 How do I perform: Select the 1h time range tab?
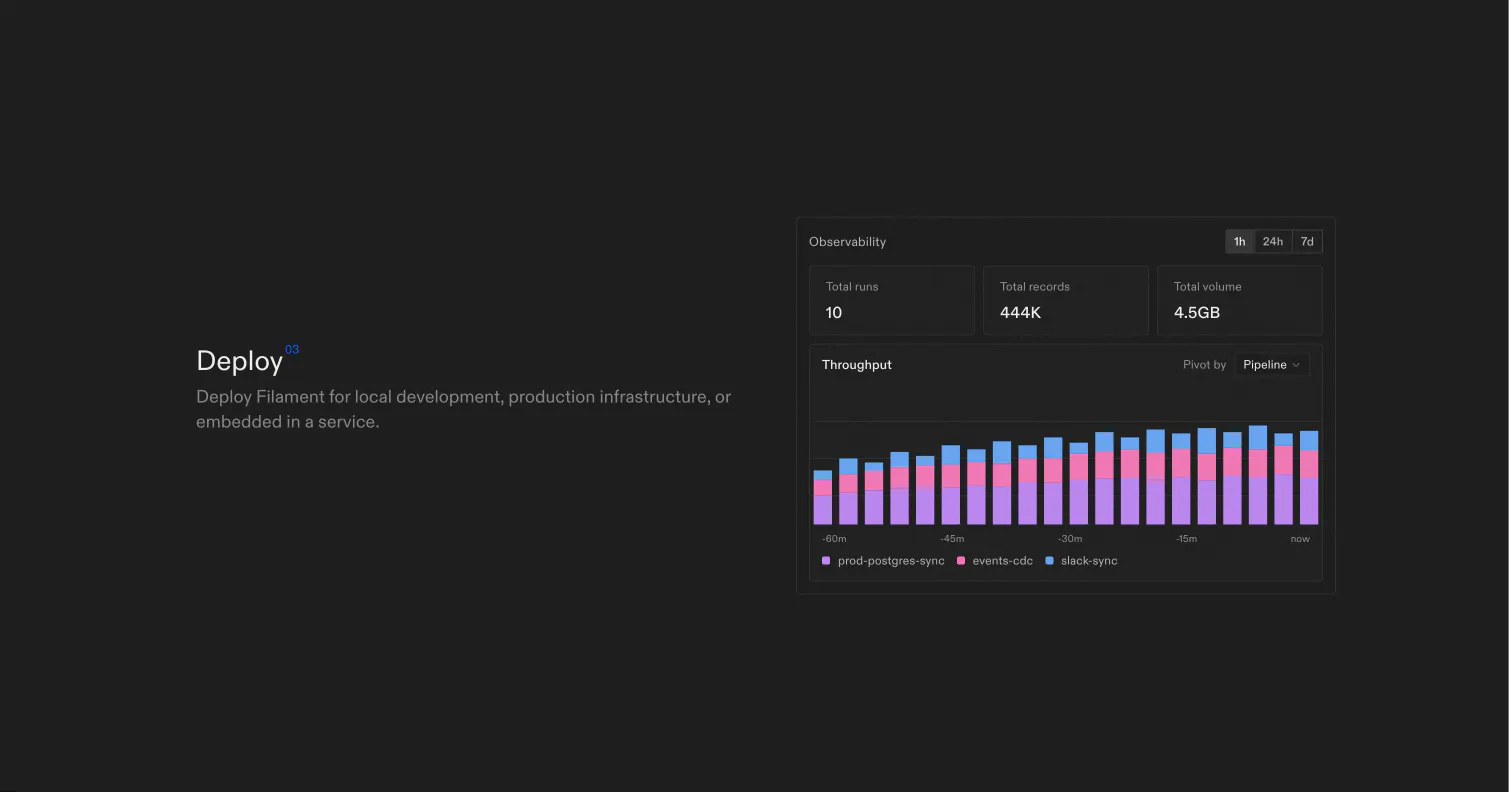click(1240, 242)
